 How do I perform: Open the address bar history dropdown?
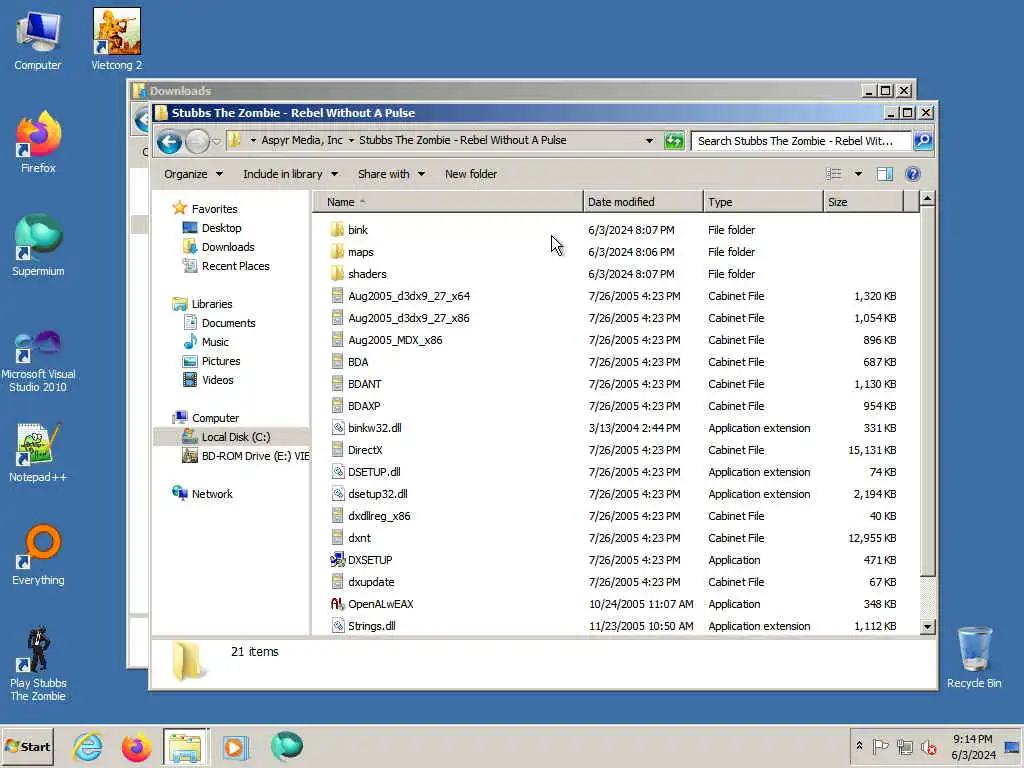(649, 140)
